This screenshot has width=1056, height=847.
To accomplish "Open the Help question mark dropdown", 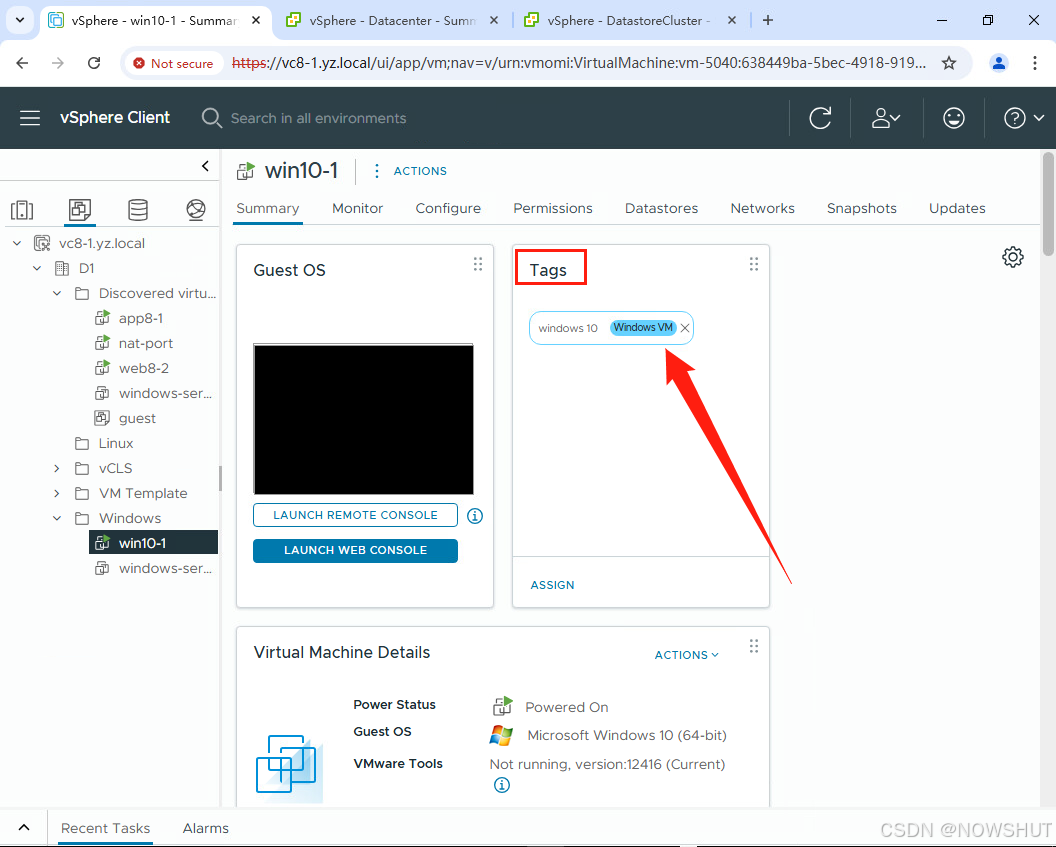I will tap(1024, 118).
